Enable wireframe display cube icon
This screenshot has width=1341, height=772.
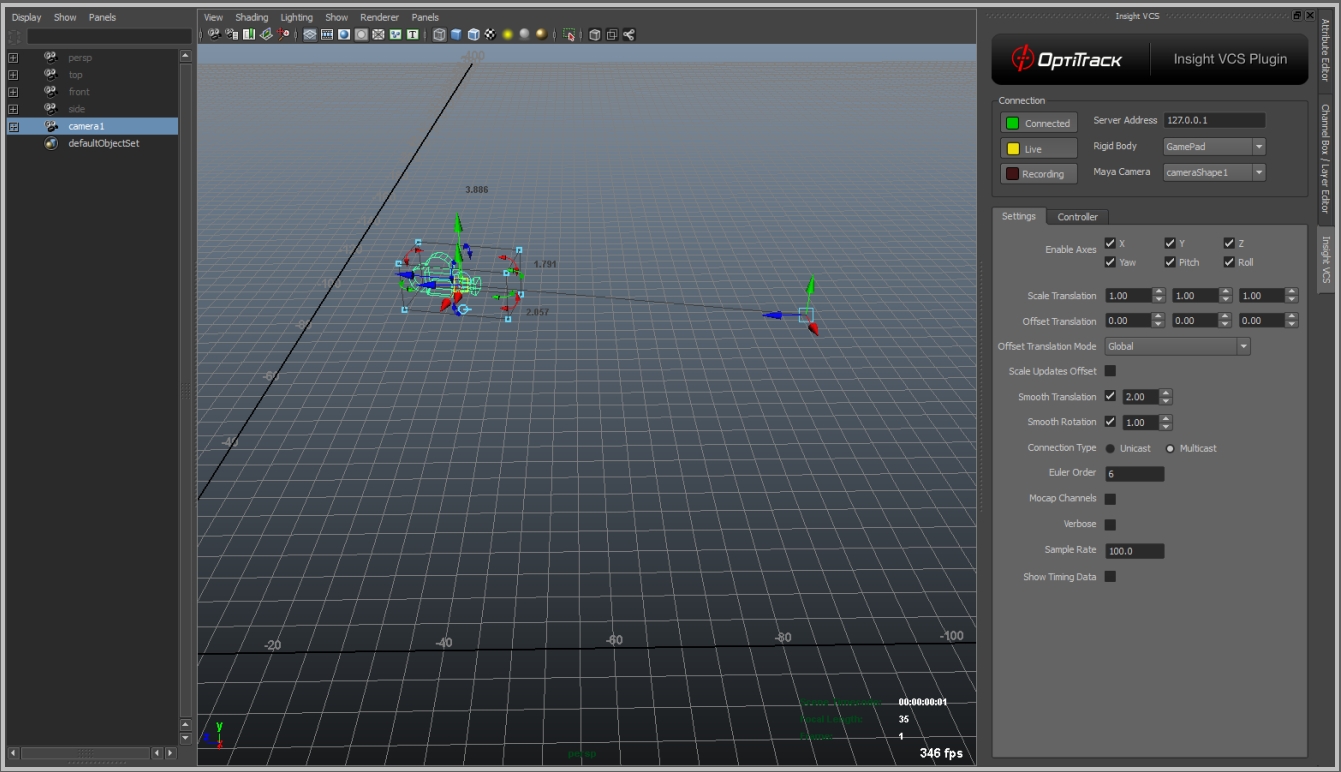point(440,35)
